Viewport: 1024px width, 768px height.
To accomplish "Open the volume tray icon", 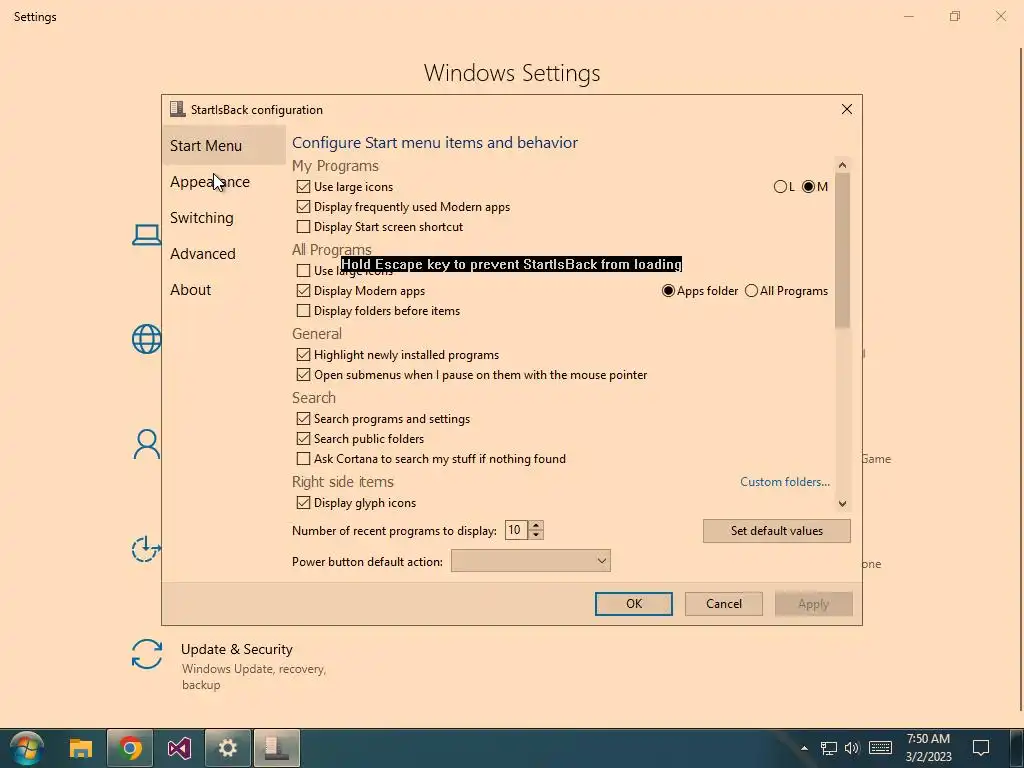I will [852, 748].
